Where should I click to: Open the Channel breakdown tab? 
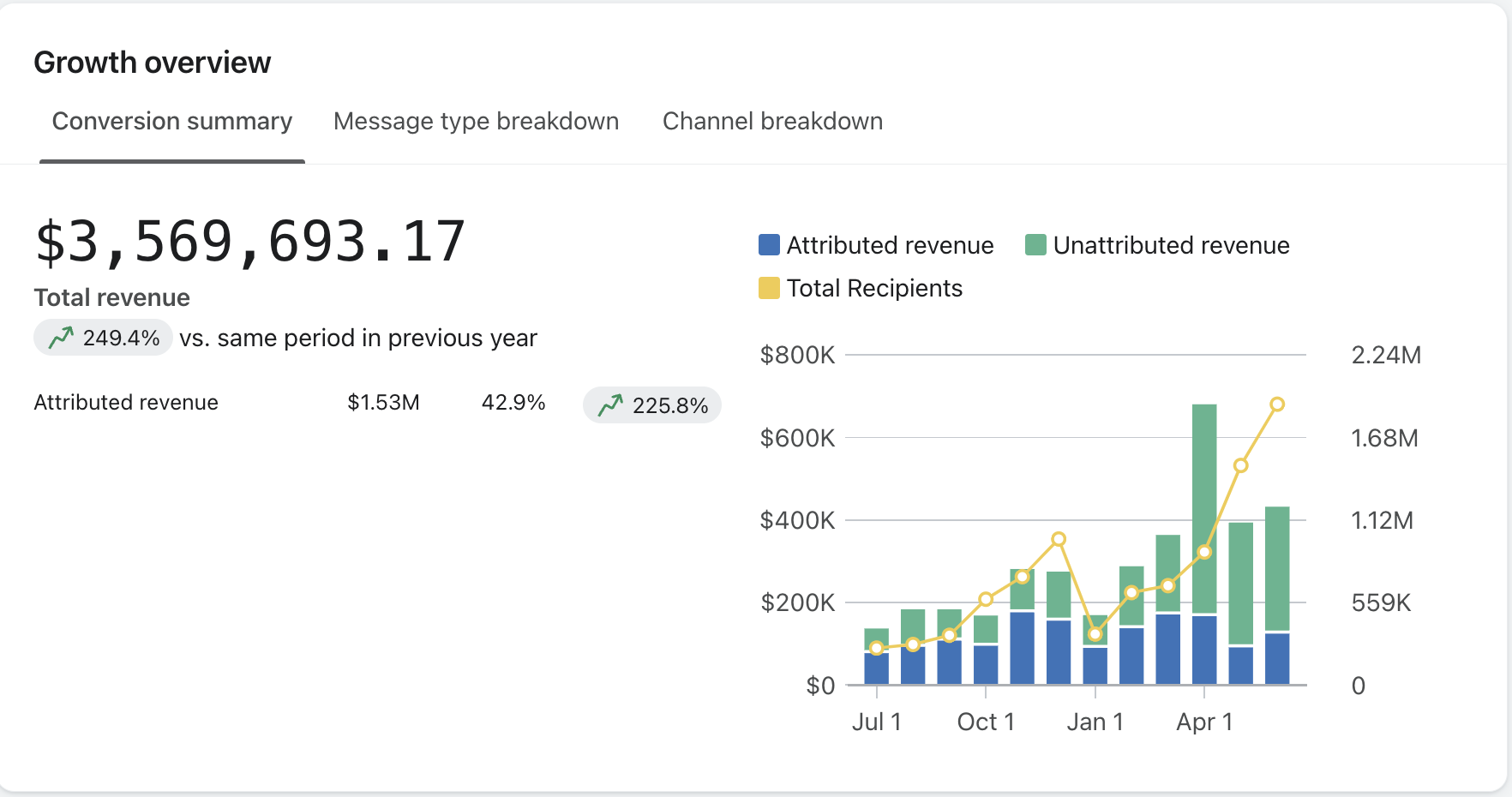772,122
